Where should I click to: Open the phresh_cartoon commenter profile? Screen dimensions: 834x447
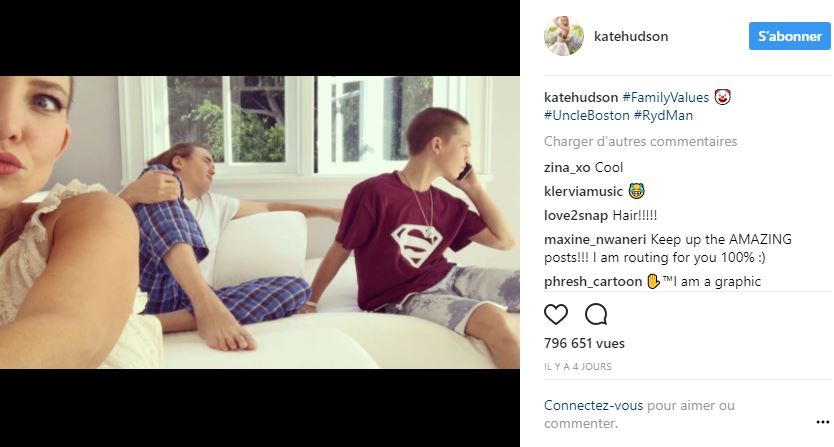pos(593,282)
